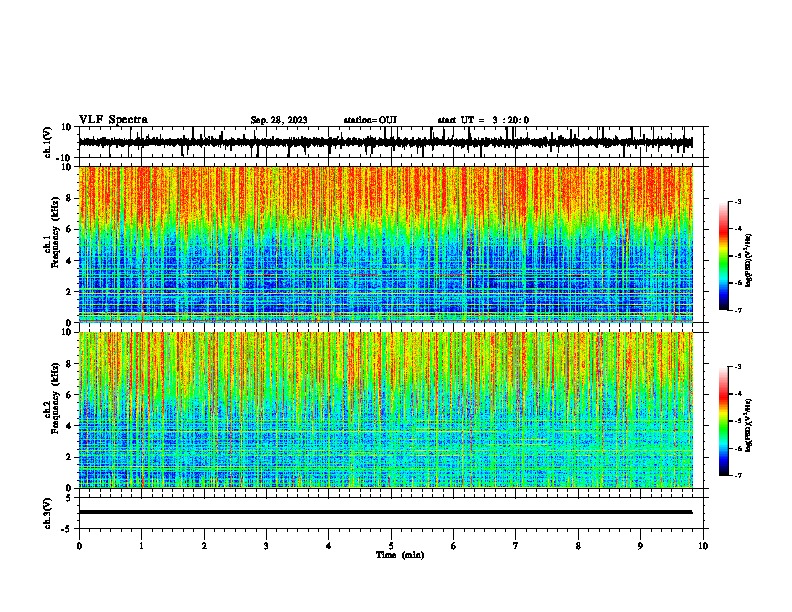Click the 'station=OUJ' label
Screen dimensions: 792x612
(x=370, y=120)
